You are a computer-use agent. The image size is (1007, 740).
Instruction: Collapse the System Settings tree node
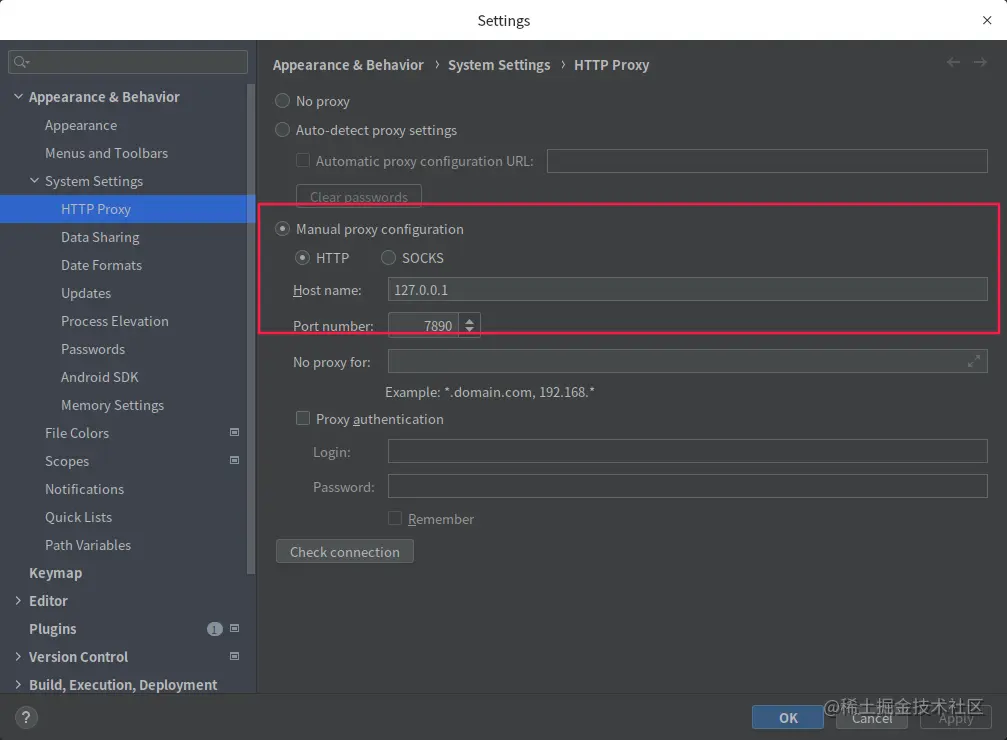click(x=35, y=181)
